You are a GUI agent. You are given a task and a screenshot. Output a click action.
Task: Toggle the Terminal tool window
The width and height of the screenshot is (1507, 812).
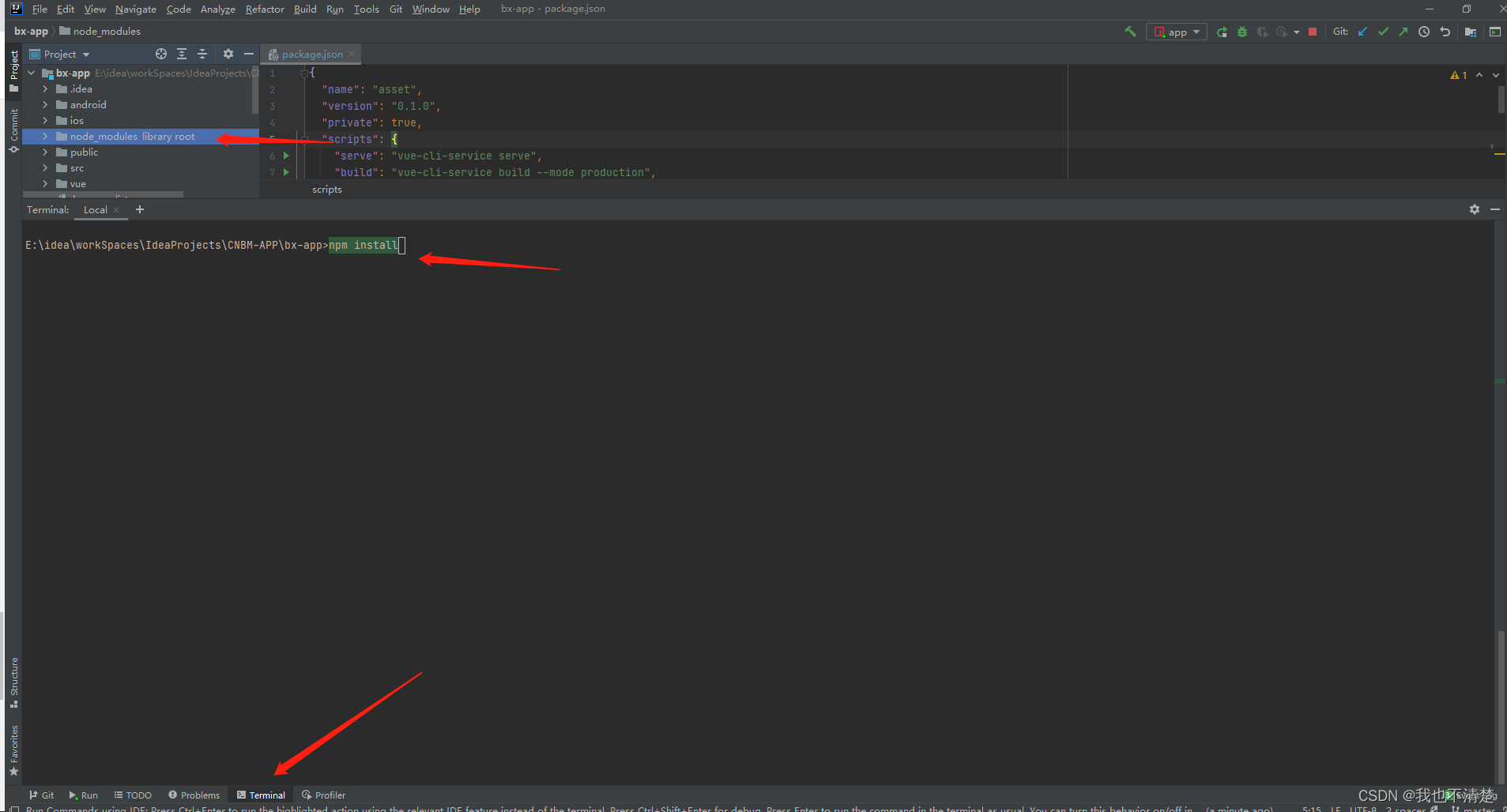click(x=261, y=795)
